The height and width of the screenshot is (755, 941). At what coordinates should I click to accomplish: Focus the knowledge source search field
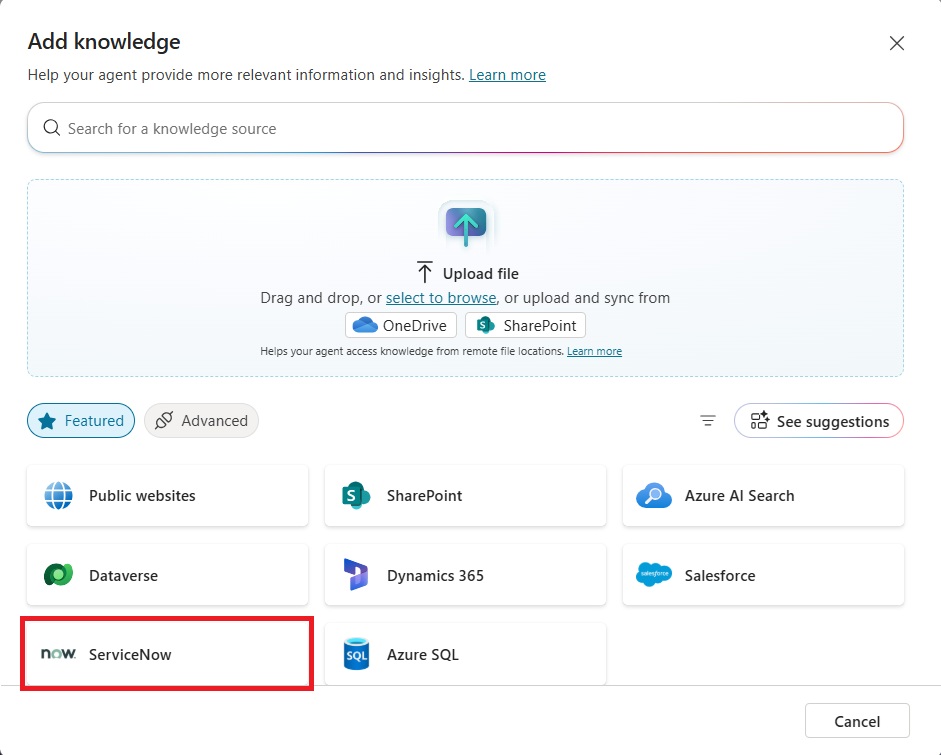tap(465, 128)
